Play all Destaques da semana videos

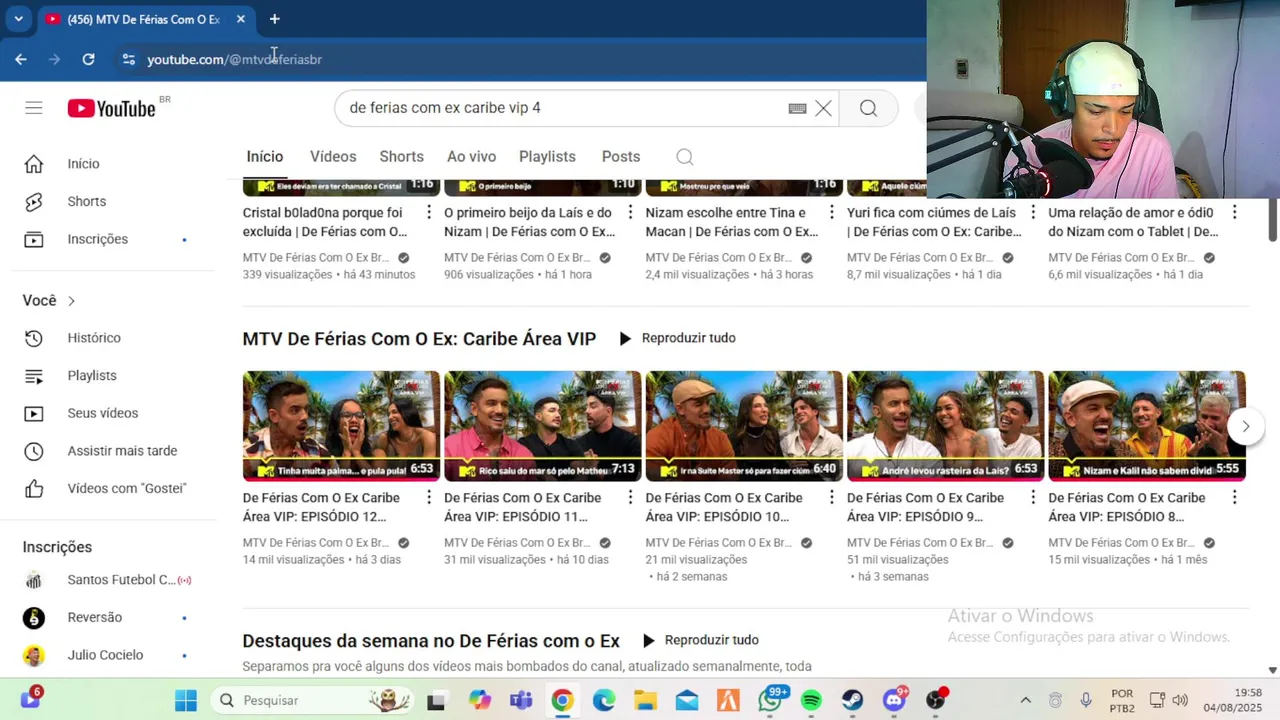[699, 640]
